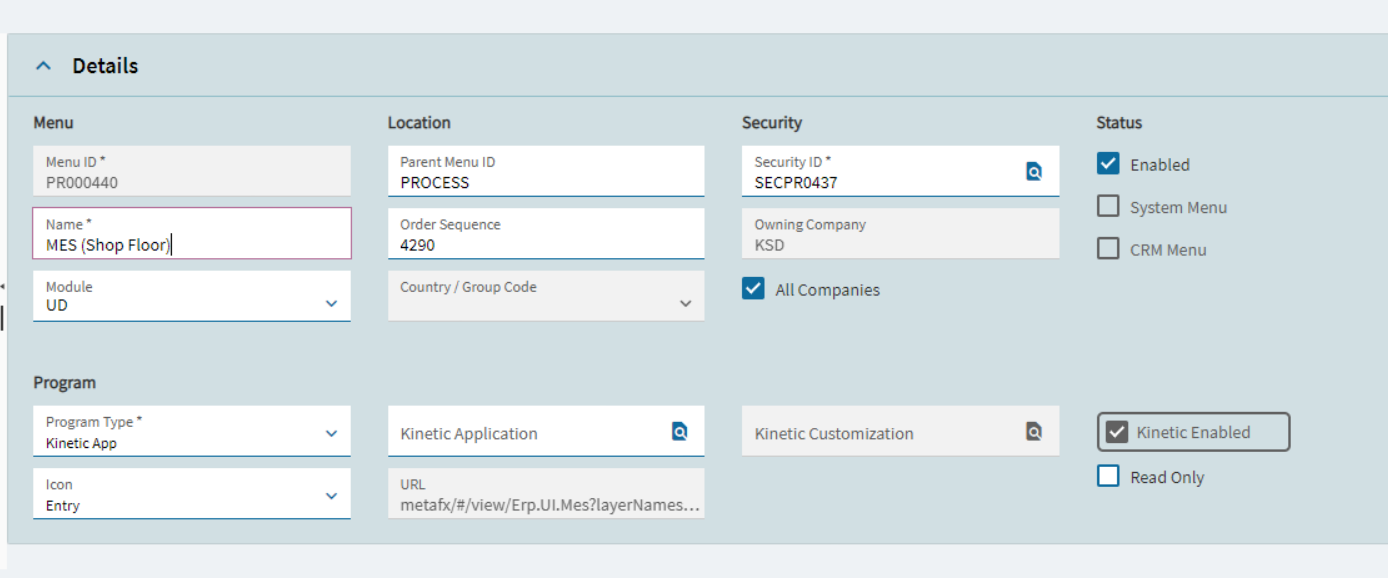Expand the Module dropdown
This screenshot has width=1388, height=578.
(x=332, y=304)
